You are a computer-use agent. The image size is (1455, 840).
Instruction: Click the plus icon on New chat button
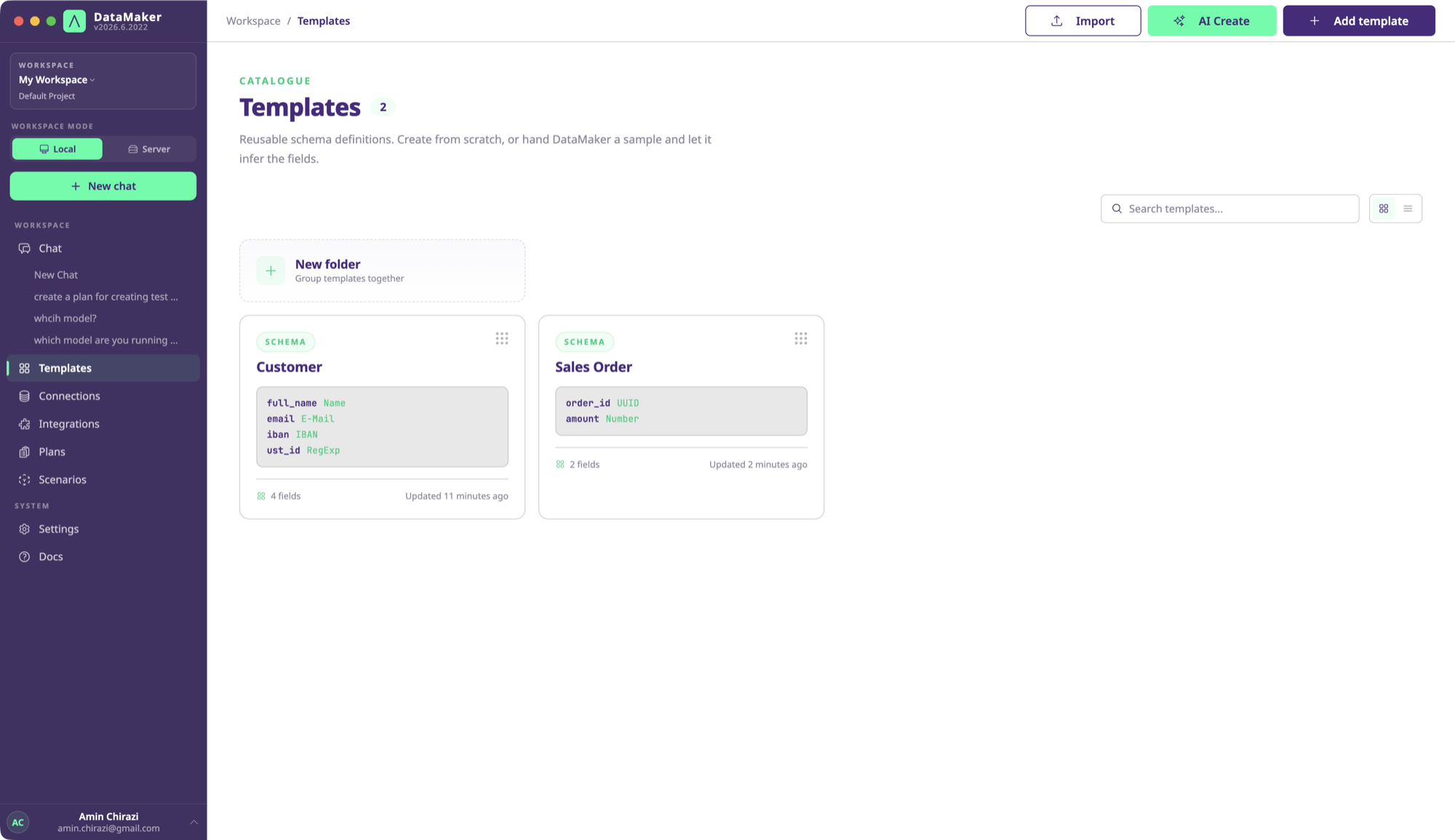76,187
